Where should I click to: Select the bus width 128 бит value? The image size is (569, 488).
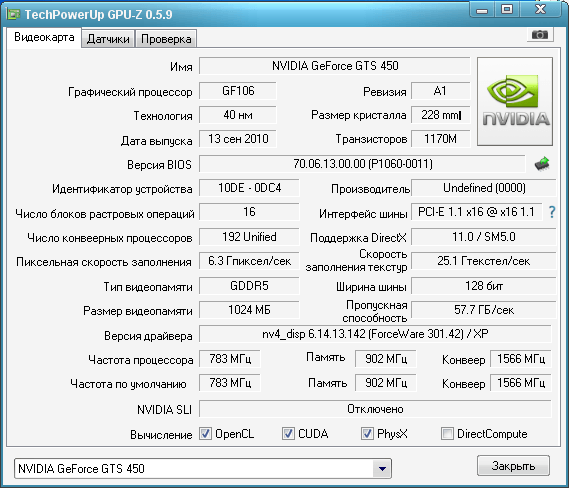484,286
